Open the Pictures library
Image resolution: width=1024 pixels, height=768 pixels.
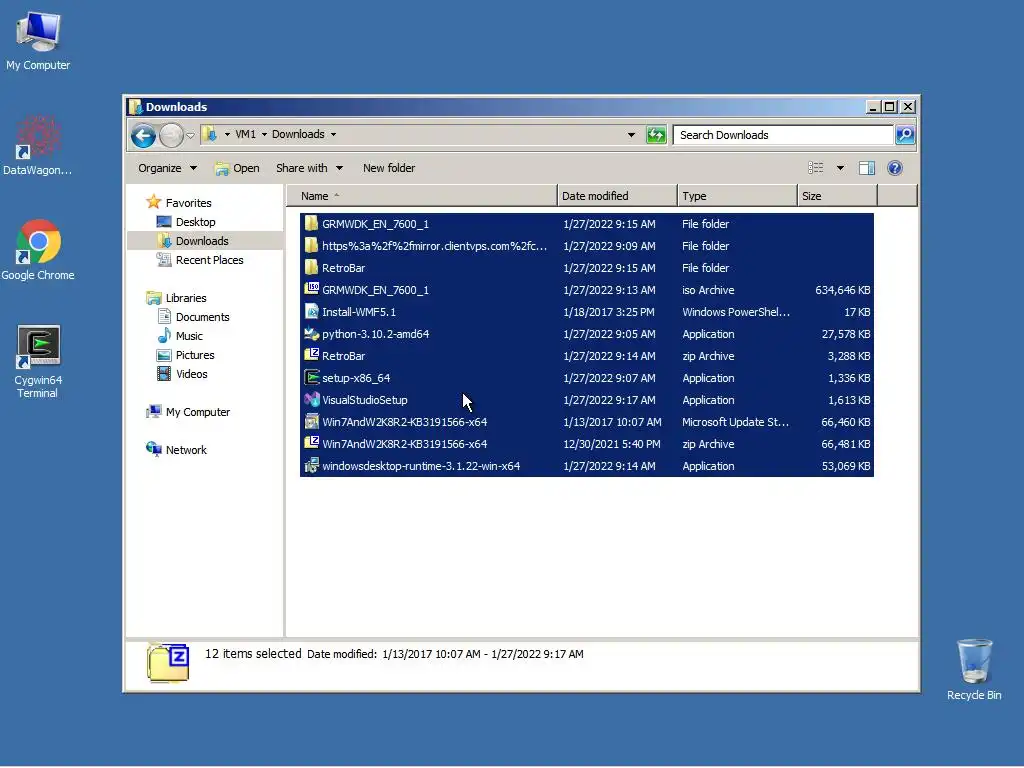[195, 355]
